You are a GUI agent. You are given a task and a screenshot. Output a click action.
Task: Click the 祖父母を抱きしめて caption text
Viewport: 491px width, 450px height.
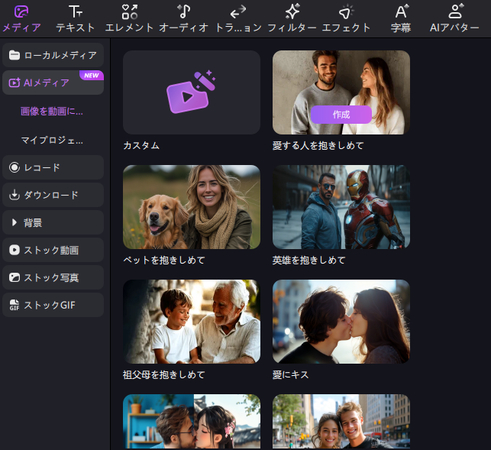[164, 375]
